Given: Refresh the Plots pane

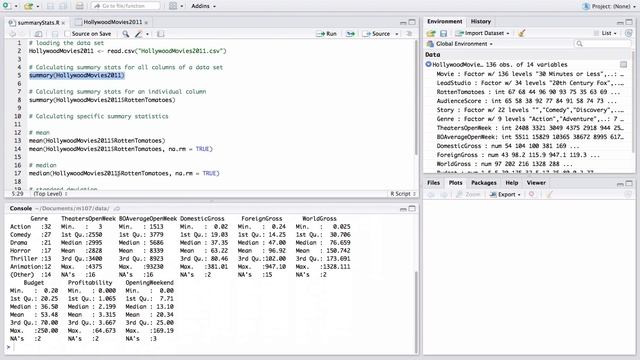Looking at the screenshot, I should [x=628, y=194].
